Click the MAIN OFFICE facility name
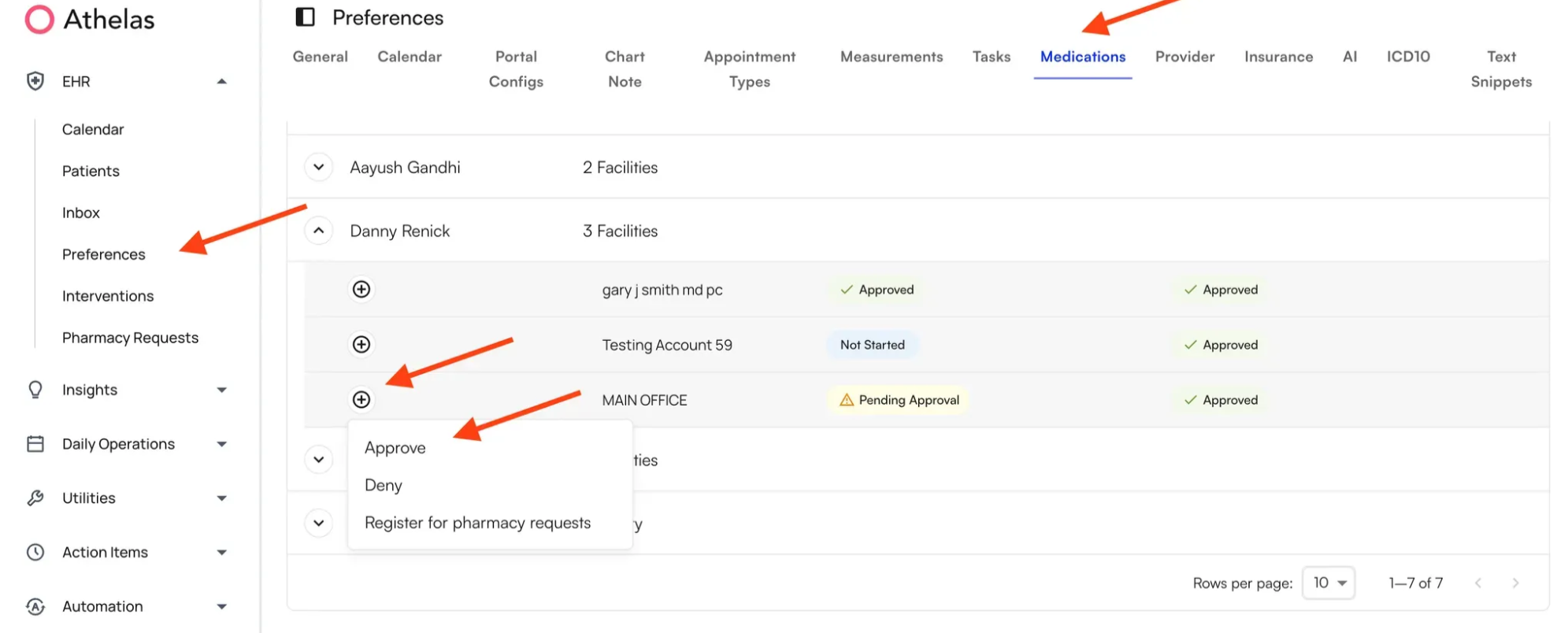The image size is (1568, 633). tap(644, 400)
